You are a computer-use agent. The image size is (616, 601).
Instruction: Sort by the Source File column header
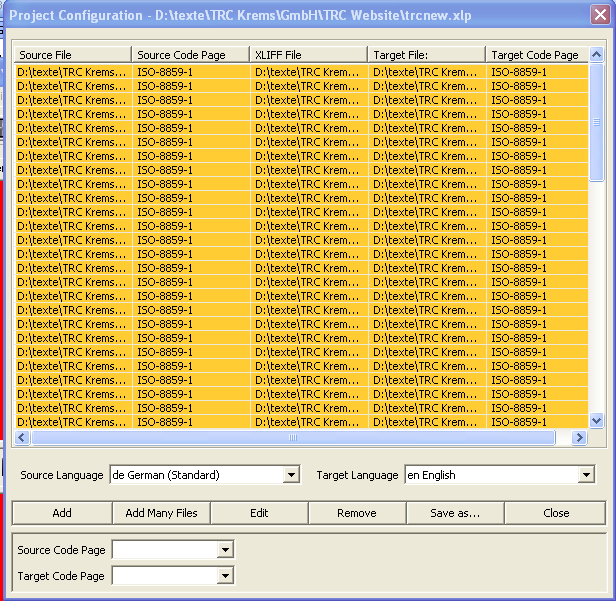point(72,55)
